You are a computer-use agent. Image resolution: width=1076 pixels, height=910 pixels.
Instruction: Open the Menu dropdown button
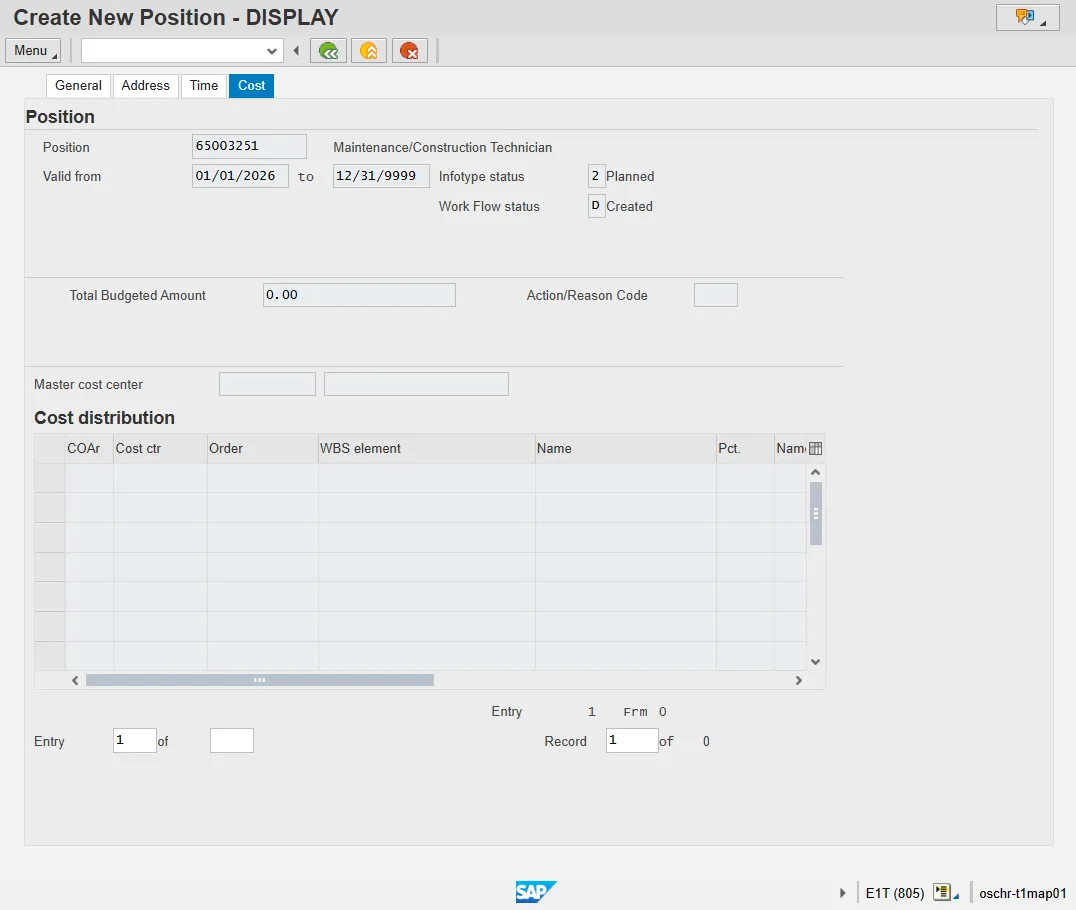[33, 51]
